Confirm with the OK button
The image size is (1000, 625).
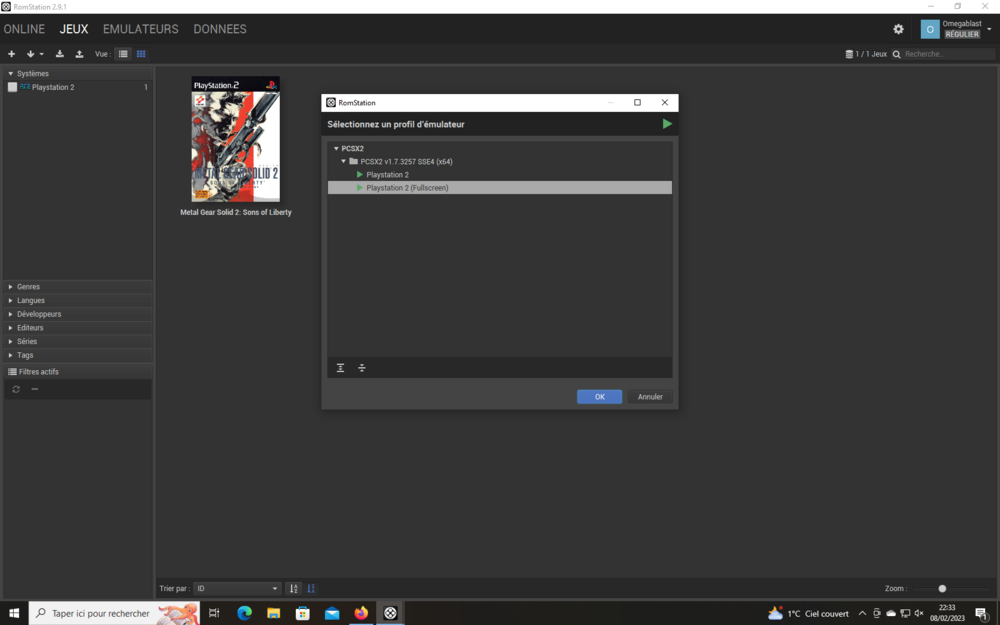(x=599, y=397)
